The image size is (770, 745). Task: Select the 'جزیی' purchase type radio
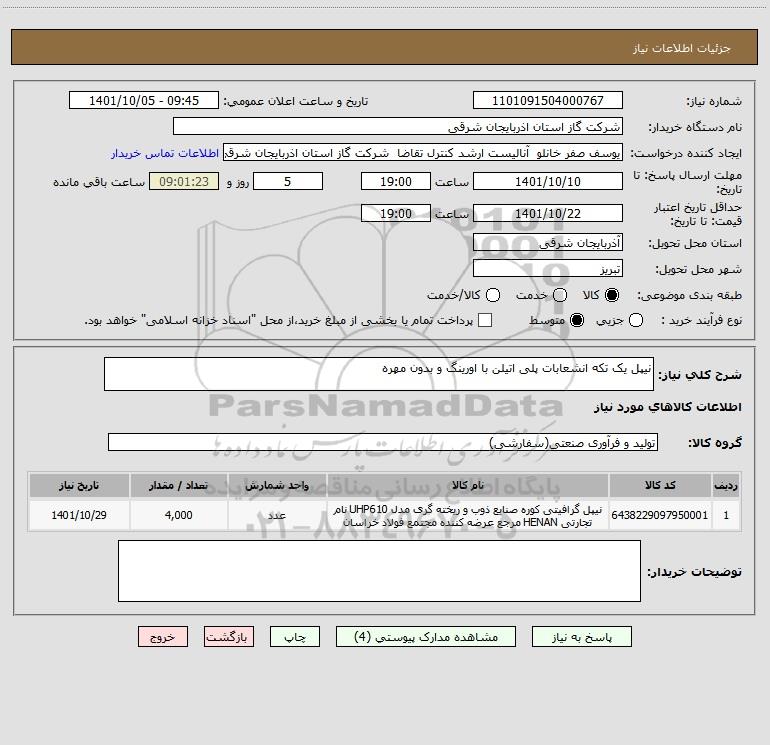click(x=635, y=320)
